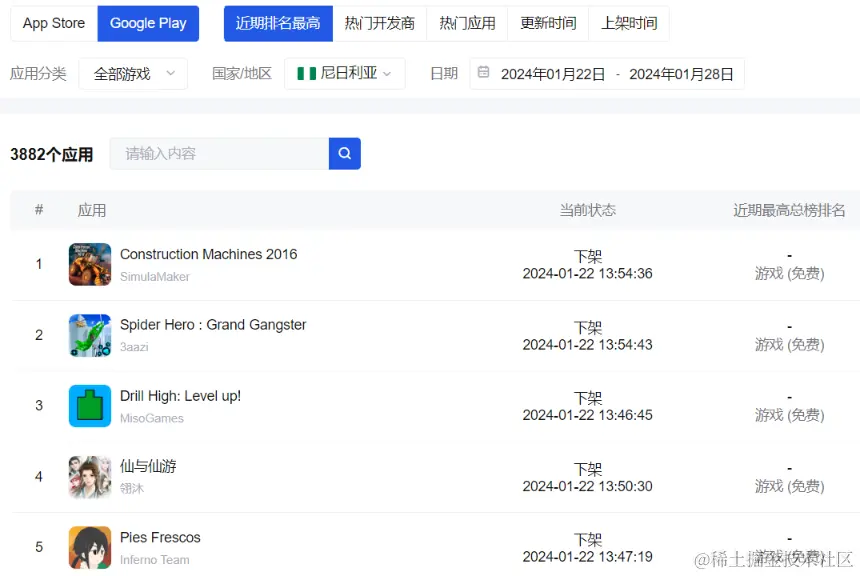Click the 近期最高总榜排名 column header
Image resolution: width=860 pixels, height=576 pixels.
click(789, 210)
